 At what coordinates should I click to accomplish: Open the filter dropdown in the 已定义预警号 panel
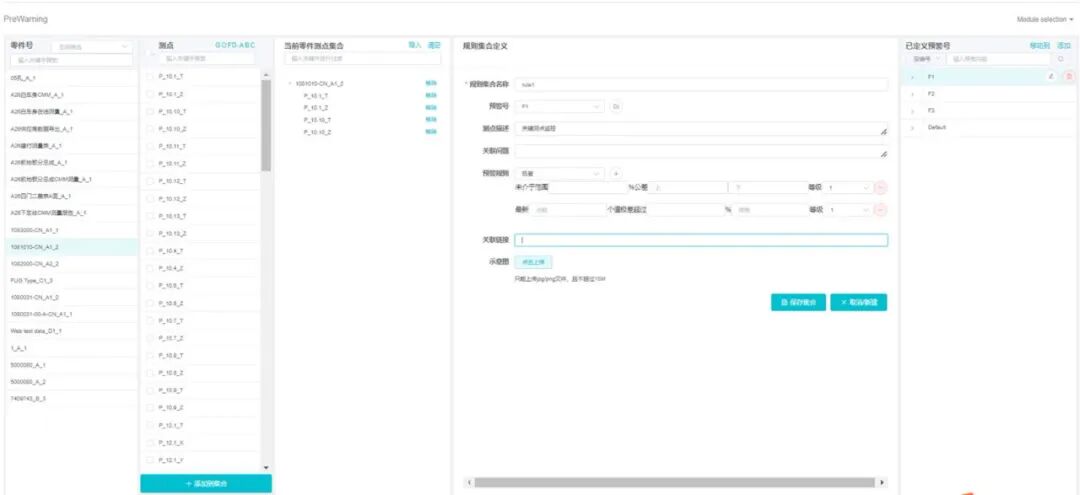924,60
